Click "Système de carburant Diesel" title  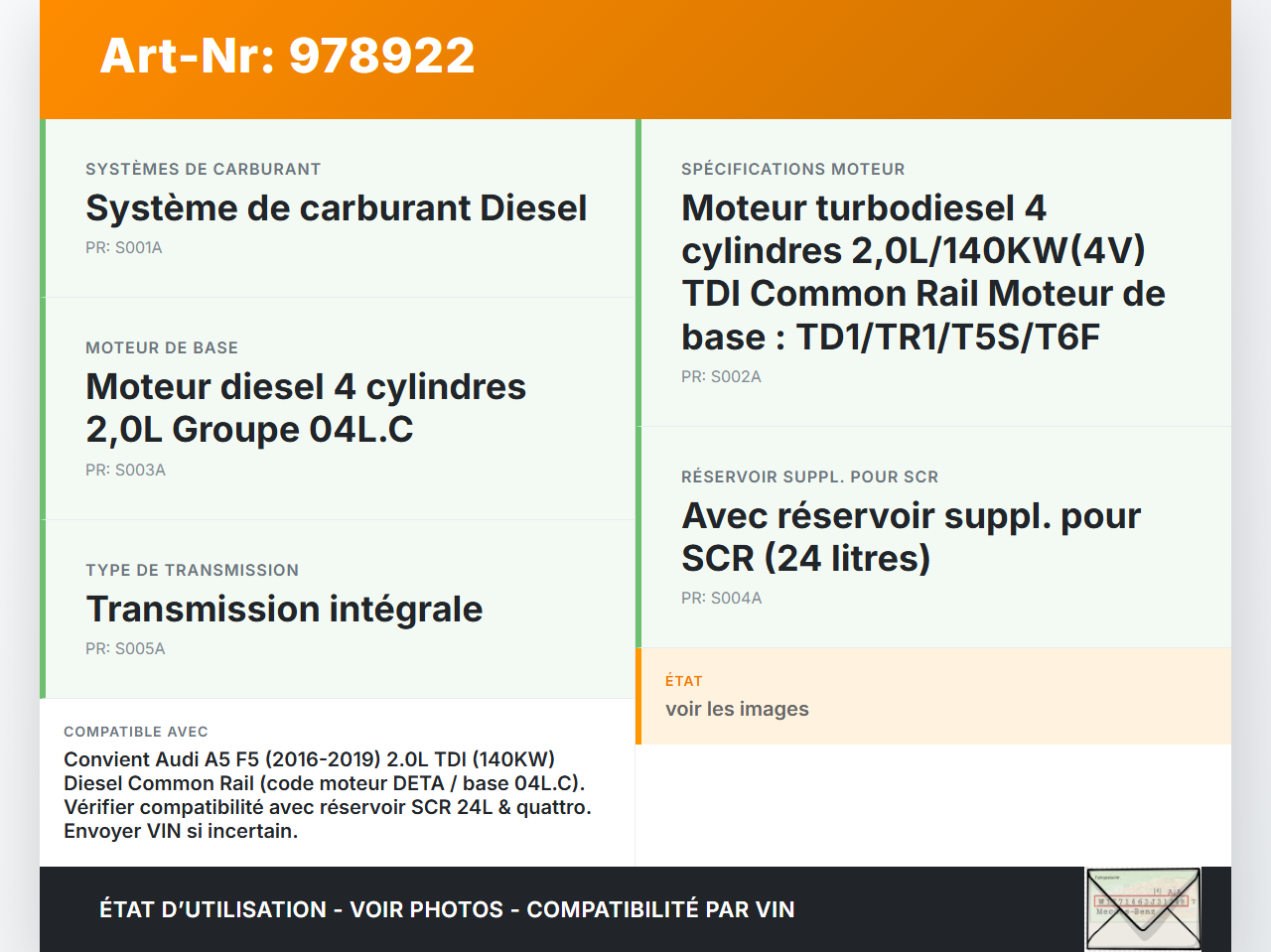(x=337, y=207)
